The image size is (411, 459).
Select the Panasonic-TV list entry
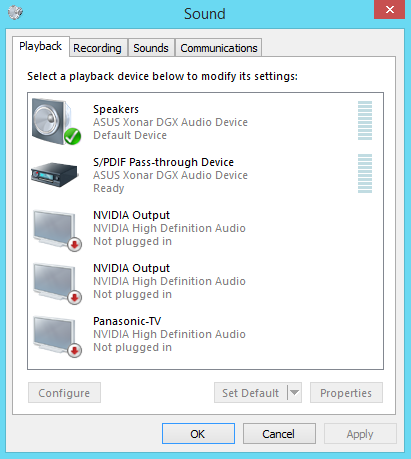coord(205,334)
